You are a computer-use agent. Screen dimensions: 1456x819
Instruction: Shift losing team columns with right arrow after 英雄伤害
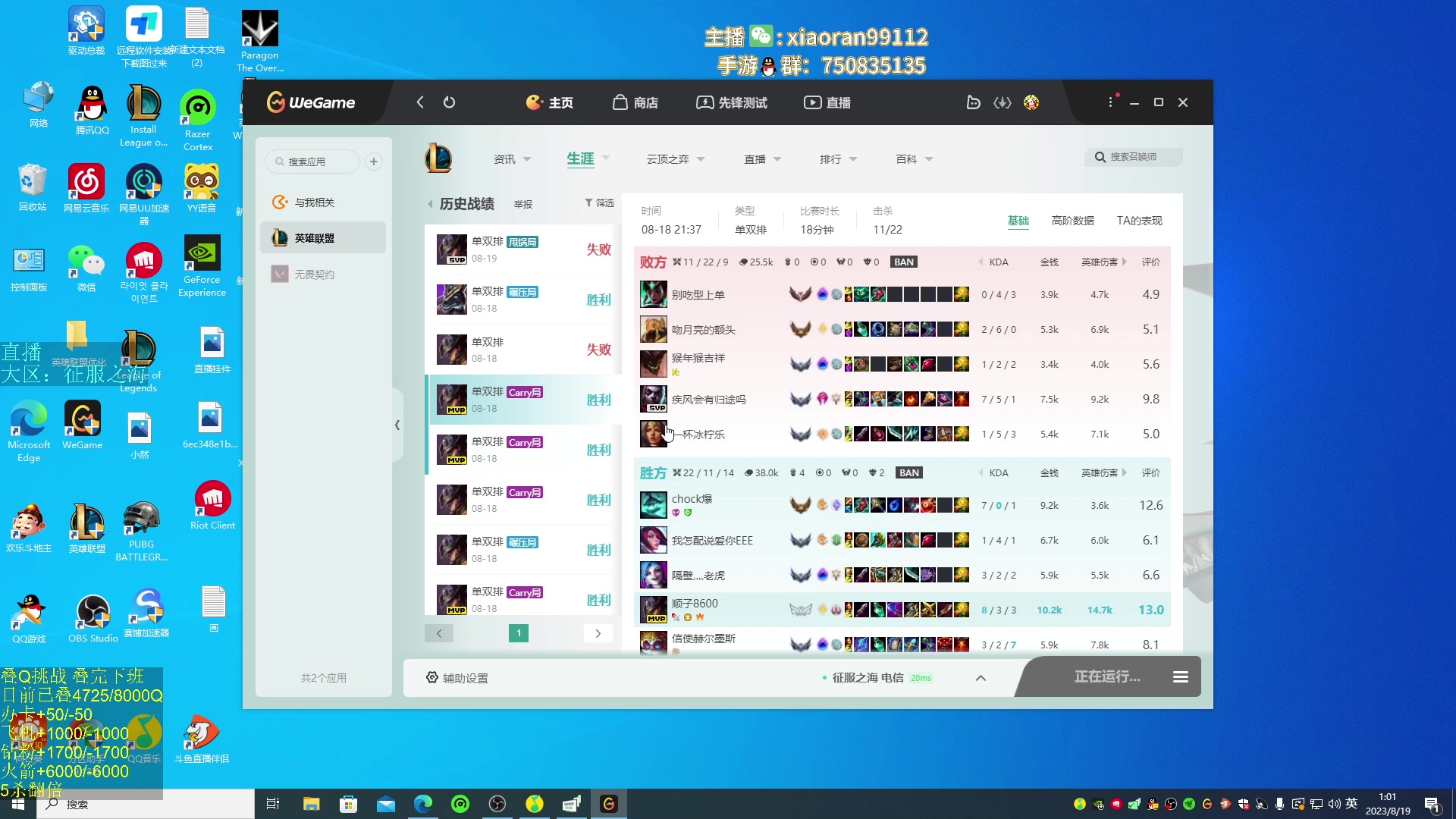click(1124, 262)
